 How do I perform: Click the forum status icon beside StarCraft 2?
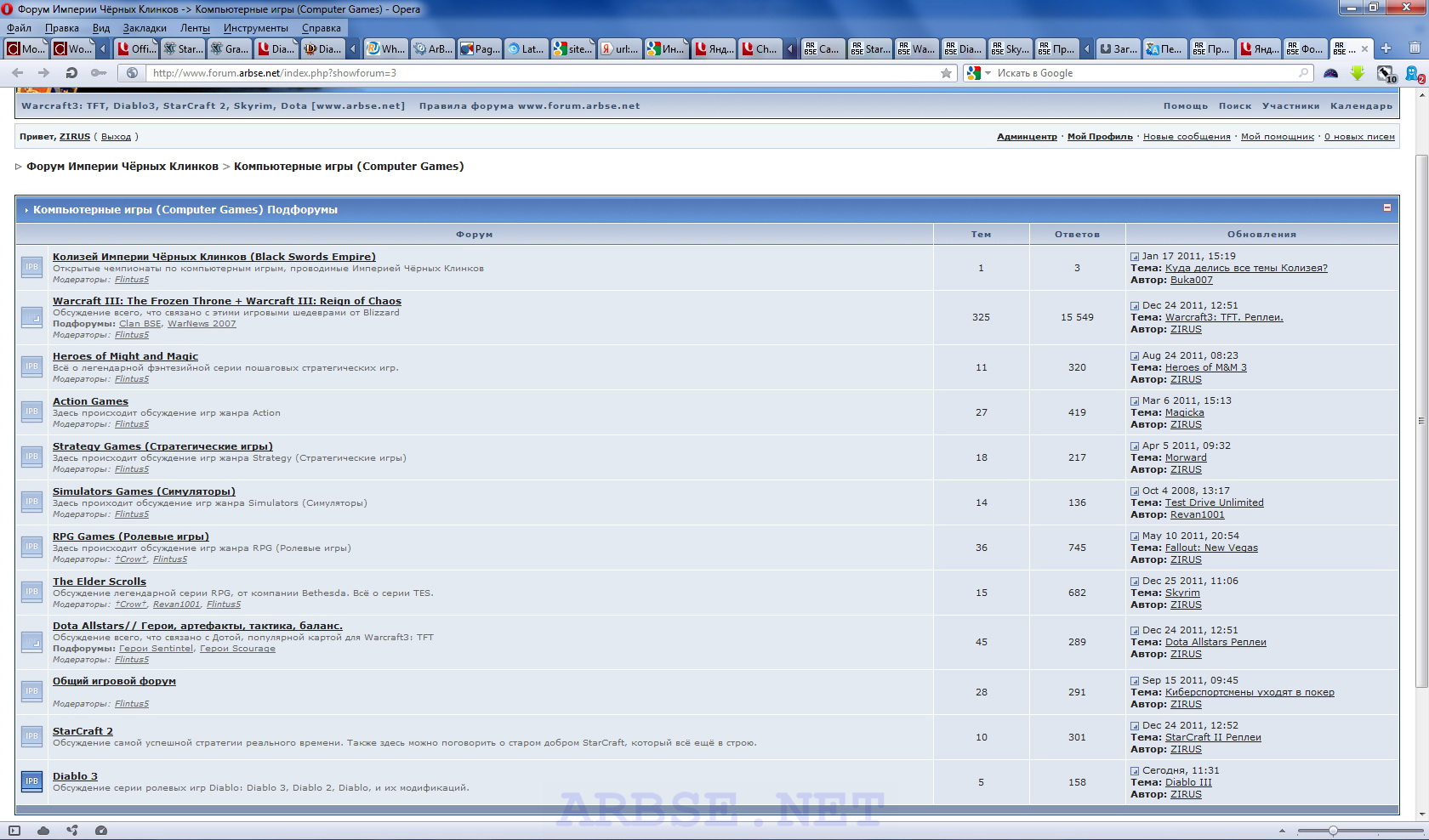pos(31,735)
